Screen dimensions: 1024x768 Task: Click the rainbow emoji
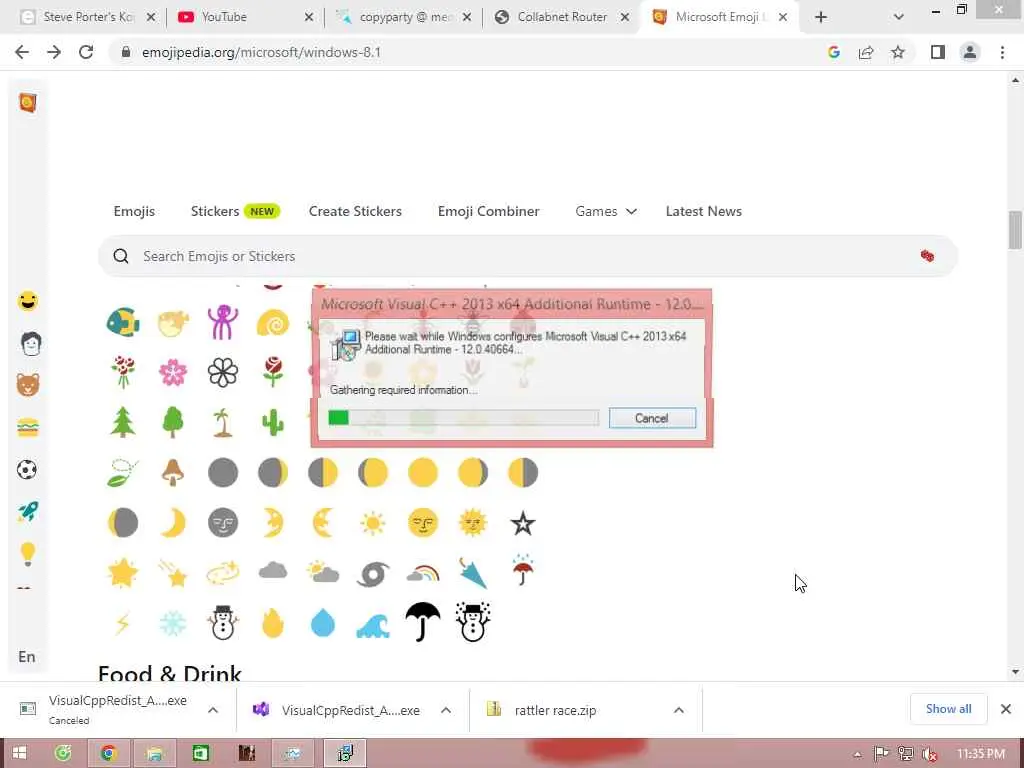[423, 574]
